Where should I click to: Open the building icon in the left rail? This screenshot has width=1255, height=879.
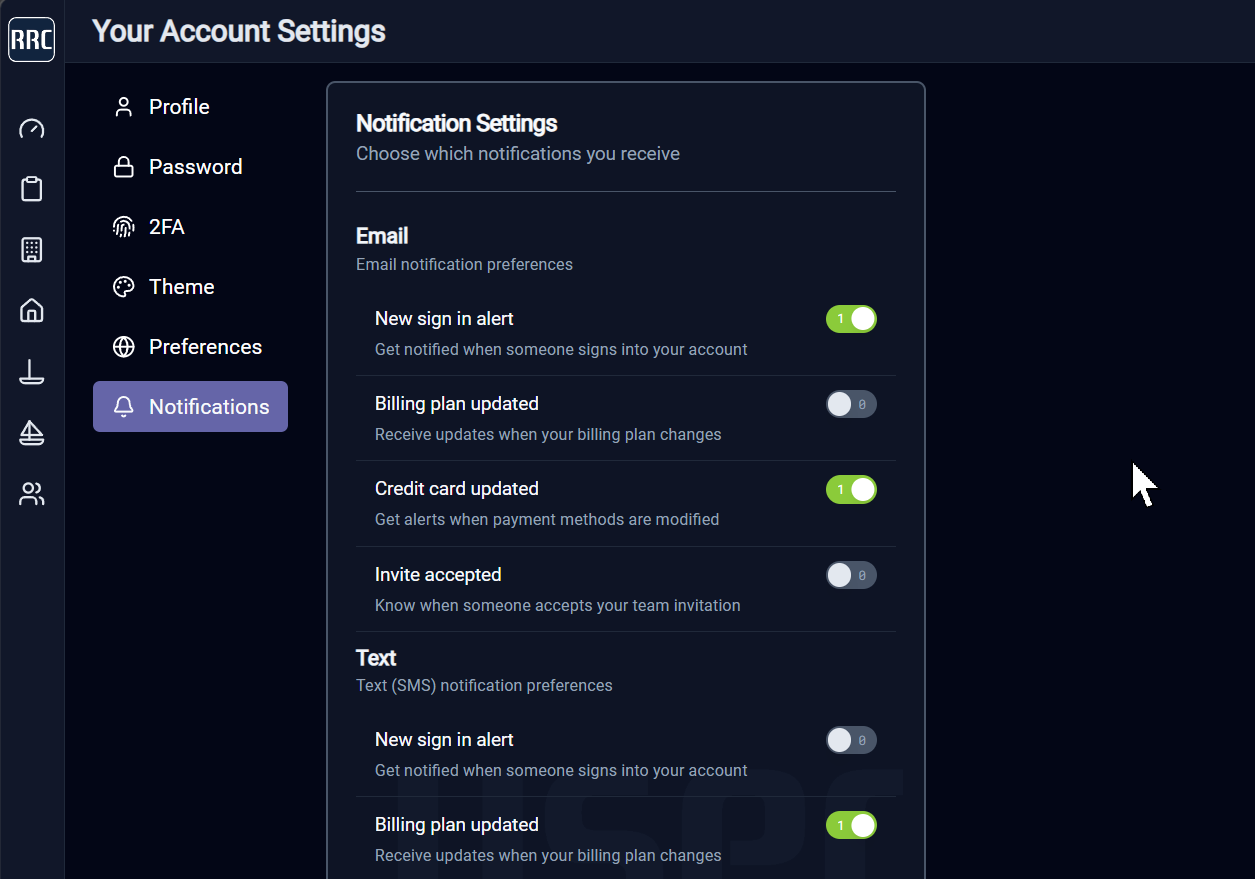click(31, 250)
